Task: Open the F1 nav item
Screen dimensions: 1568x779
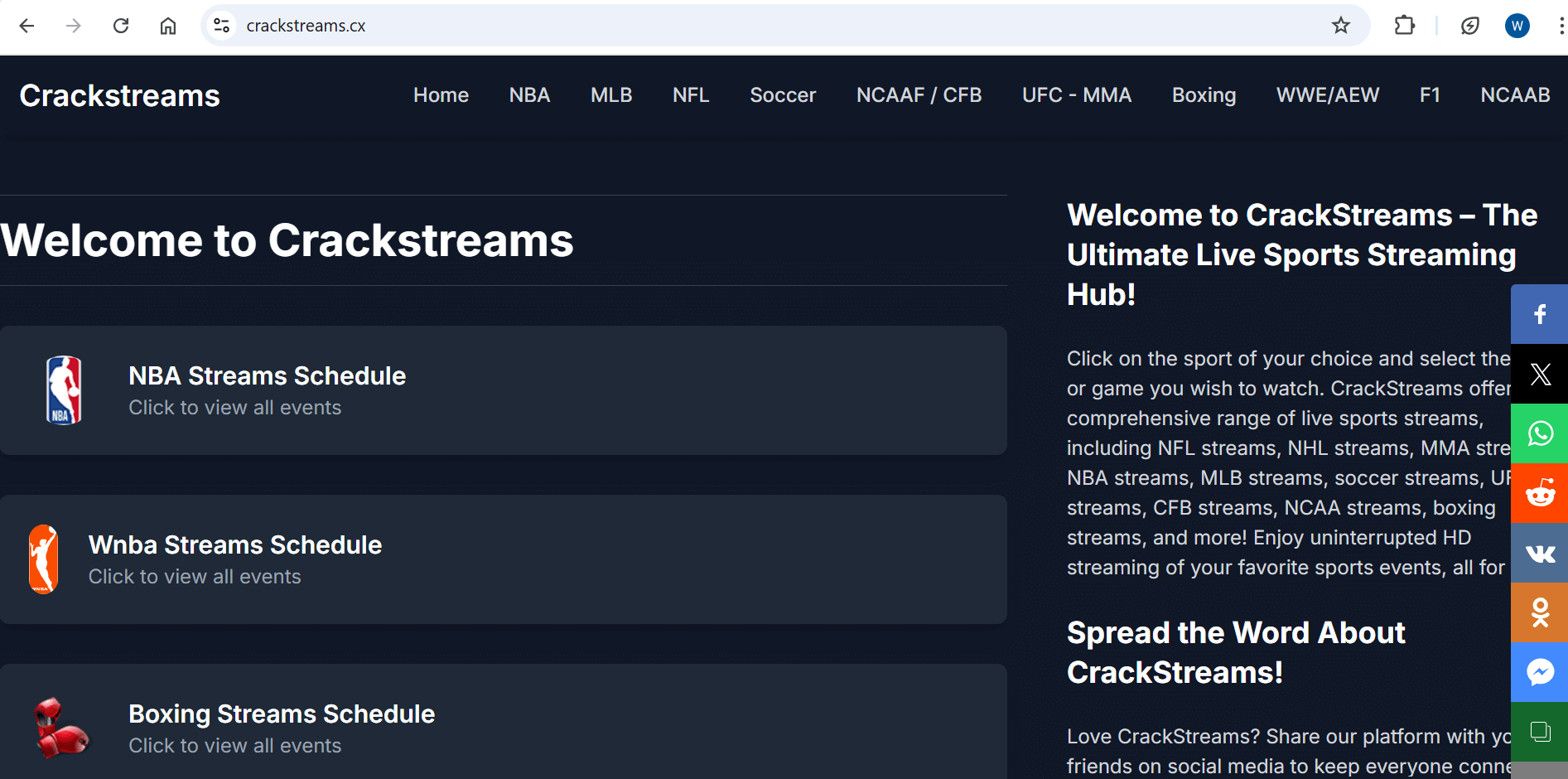Action: tap(1430, 95)
